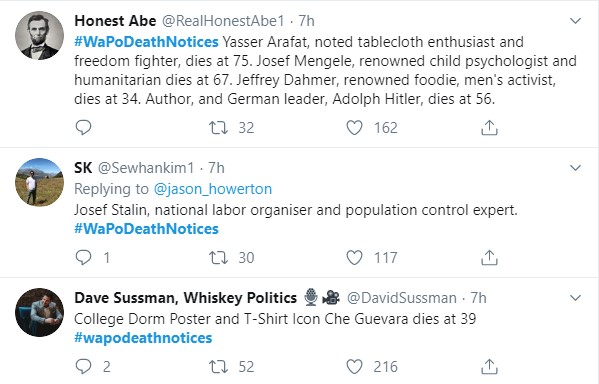The image size is (599, 384).
Task: Like Honest Abe's tweet with 162 likes
Action: tap(354, 128)
